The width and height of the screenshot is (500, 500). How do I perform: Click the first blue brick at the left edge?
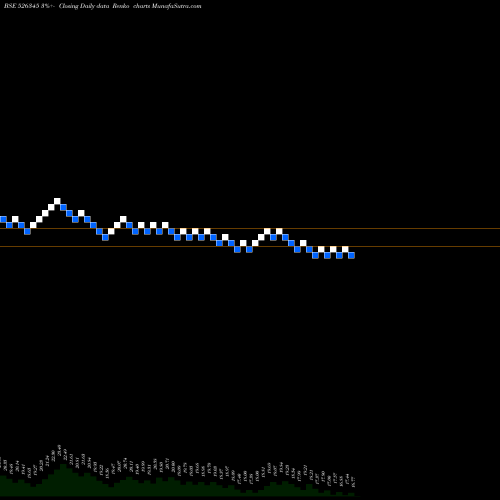tap(3, 219)
